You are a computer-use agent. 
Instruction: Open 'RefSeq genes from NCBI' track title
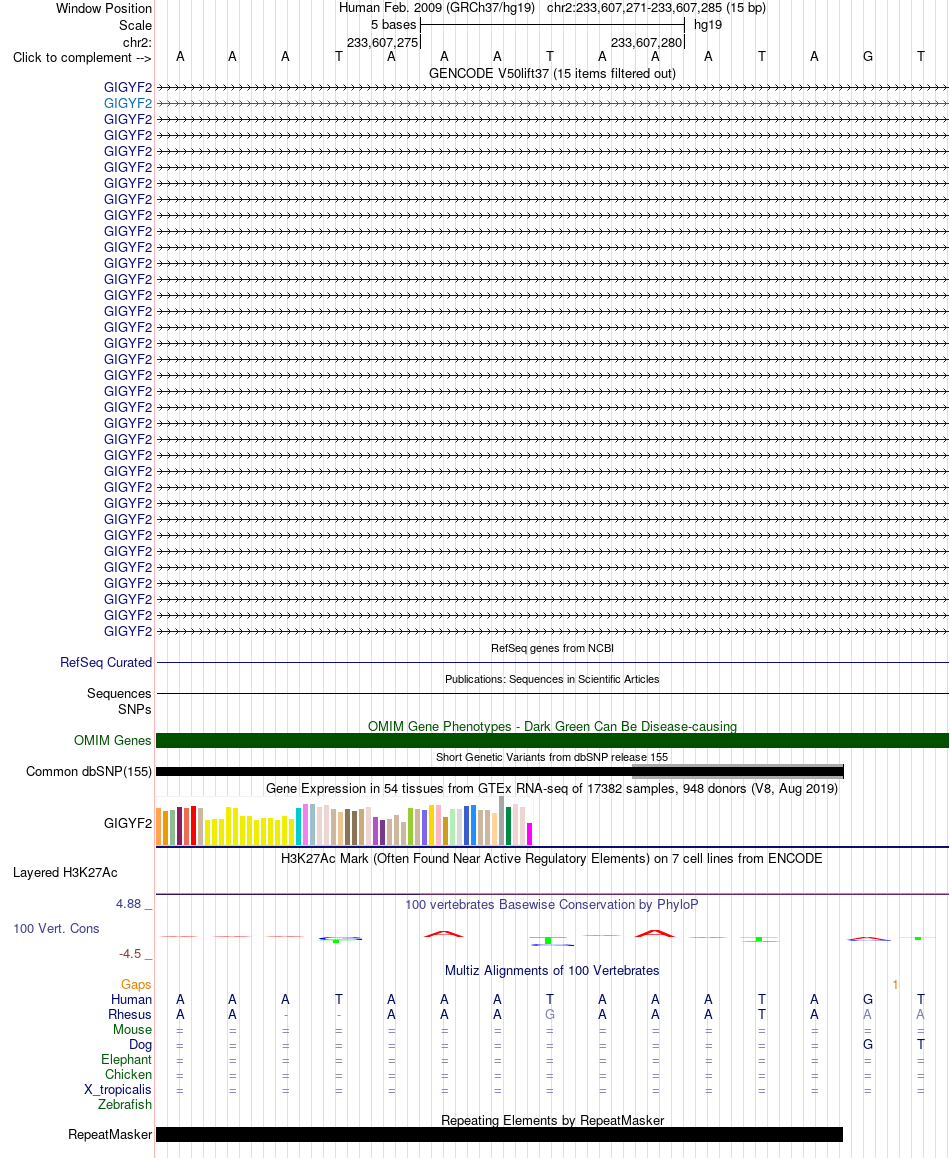552,648
